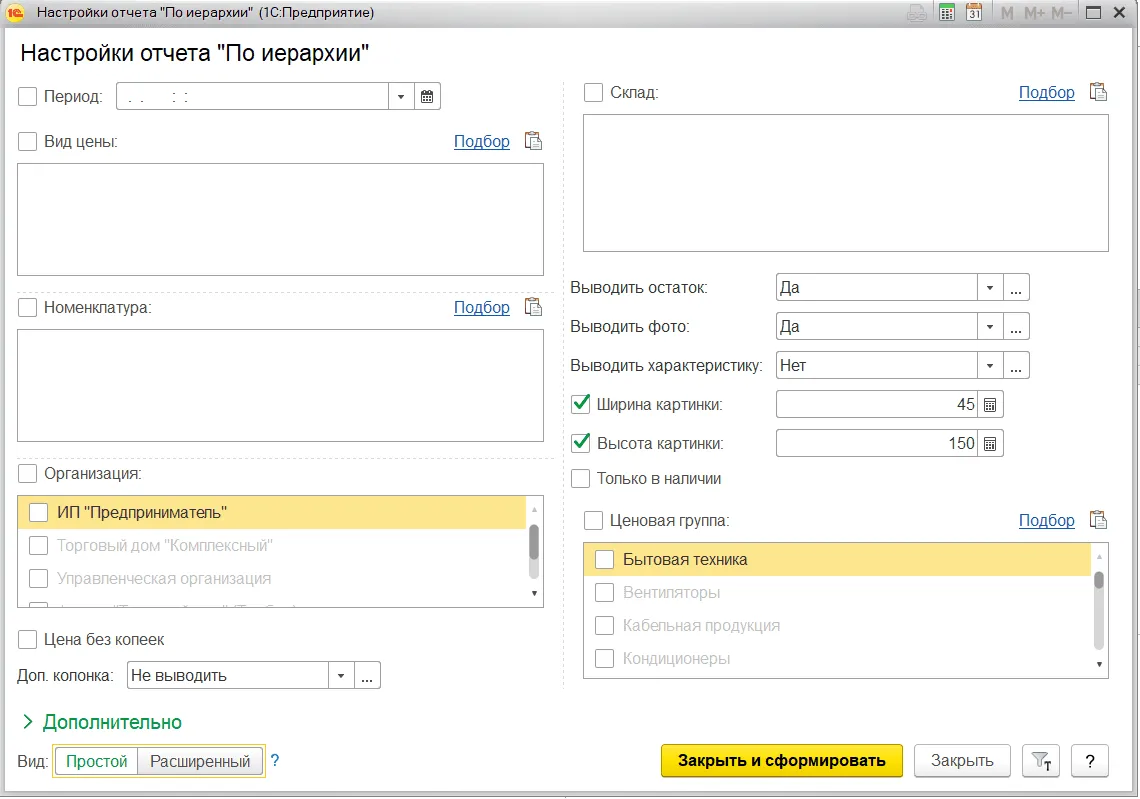Paste from clipboard into Склад list
The width and height of the screenshot is (1140, 799).
point(1098,92)
